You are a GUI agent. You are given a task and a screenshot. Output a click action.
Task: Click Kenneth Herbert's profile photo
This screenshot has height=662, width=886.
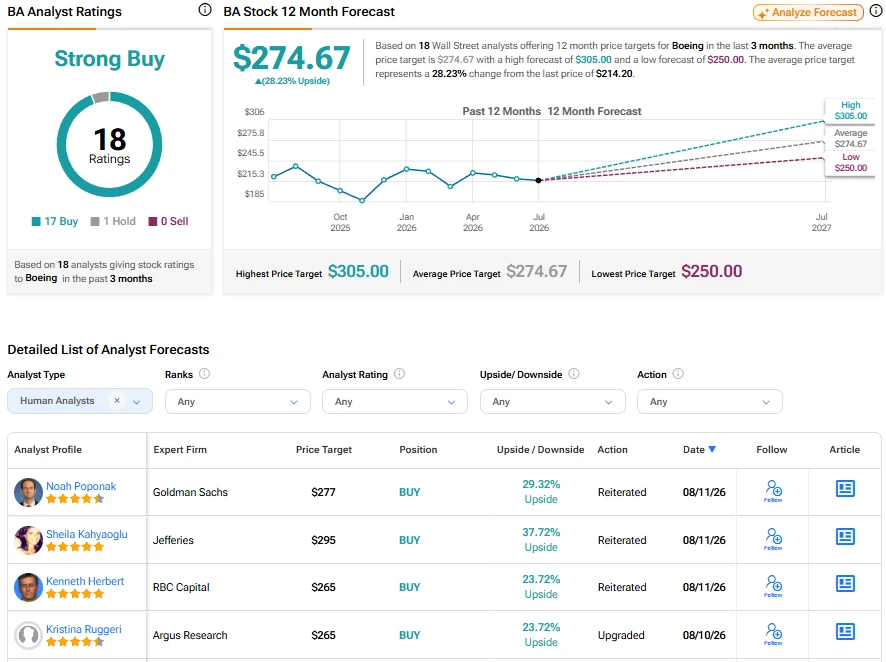(28, 587)
